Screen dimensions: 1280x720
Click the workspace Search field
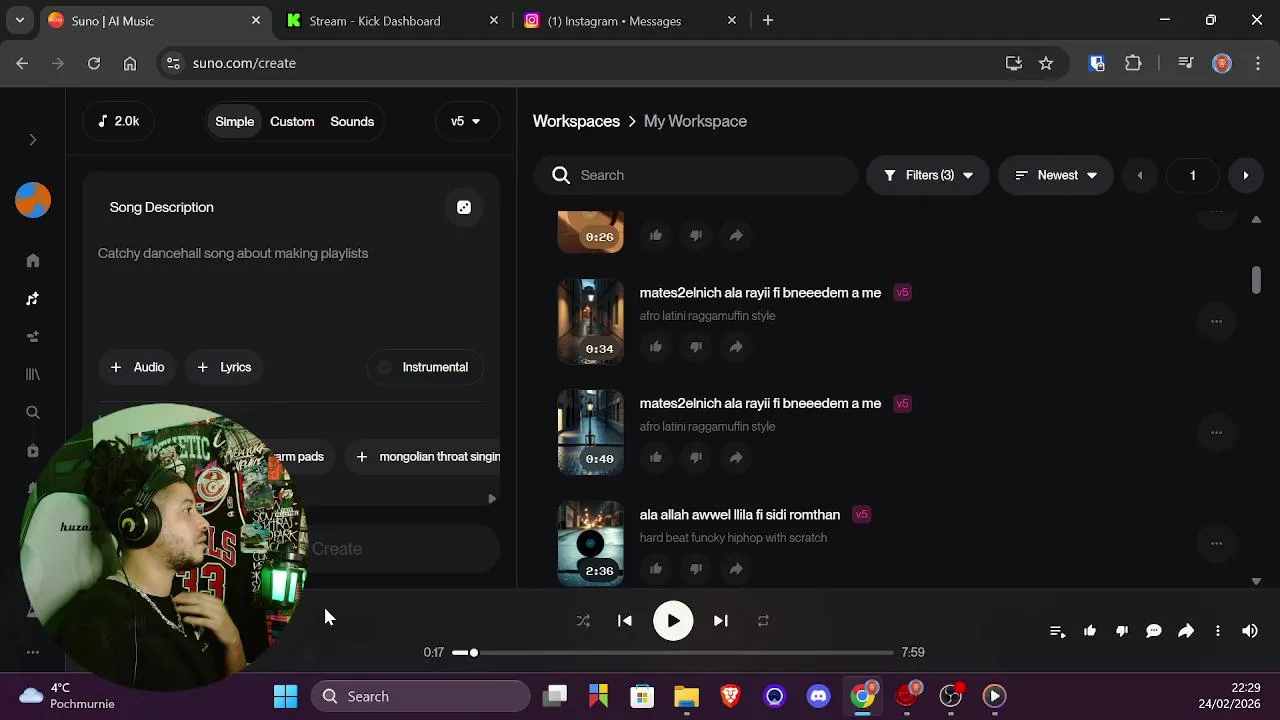(x=696, y=175)
